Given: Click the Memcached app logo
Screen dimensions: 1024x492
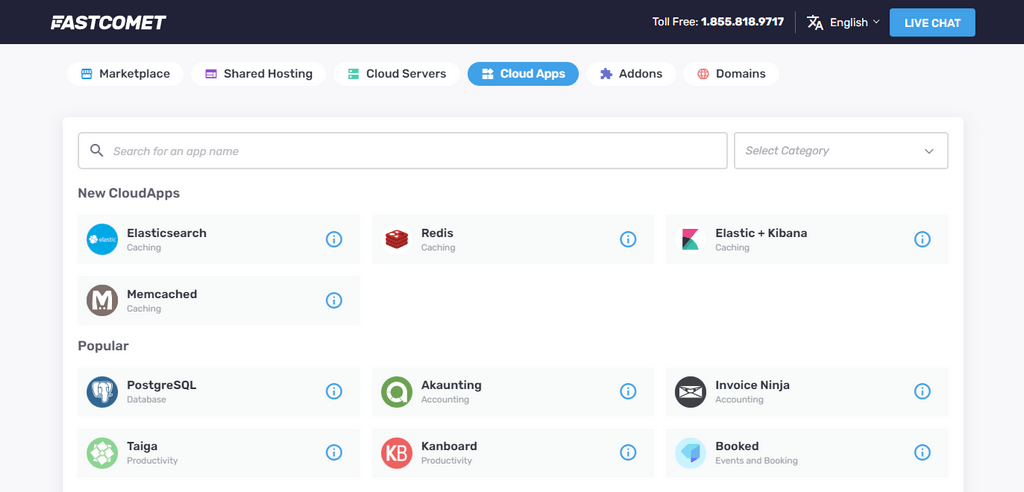Looking at the screenshot, I should tap(102, 300).
